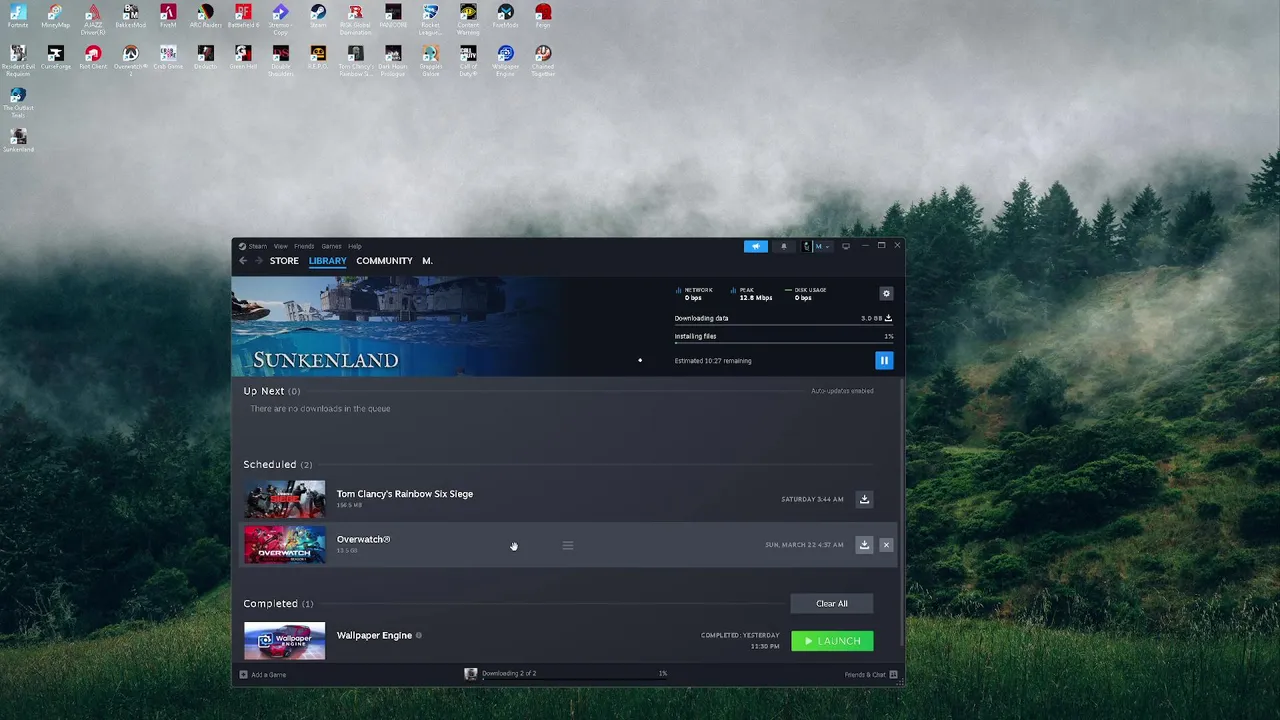Screen dimensions: 1280x720
Task: Open the Riot Client desktop shortcut
Action: [93, 57]
